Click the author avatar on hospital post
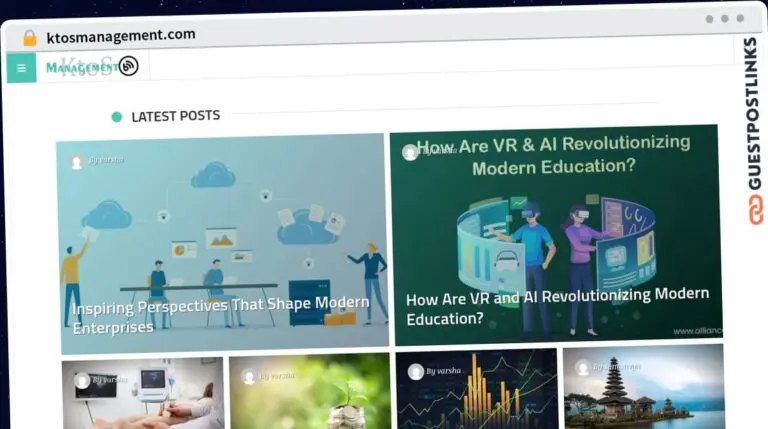Viewport: 768px width, 429px height. pos(82,381)
